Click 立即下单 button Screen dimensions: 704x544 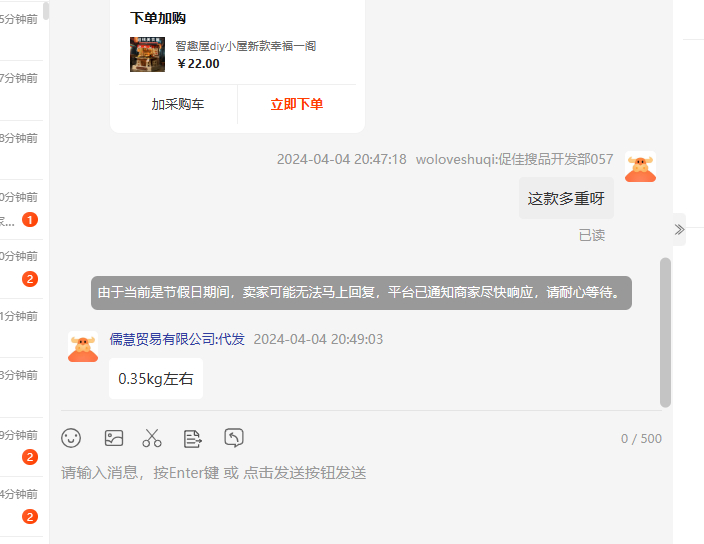(x=297, y=104)
